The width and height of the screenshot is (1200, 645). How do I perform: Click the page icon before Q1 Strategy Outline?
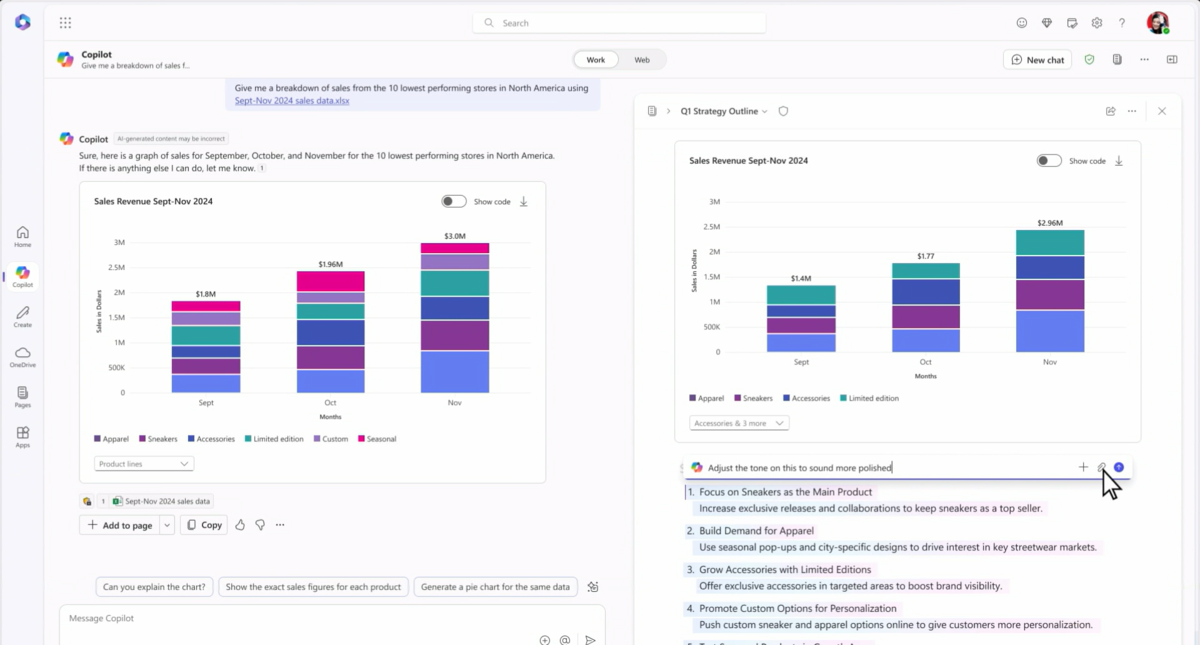(652, 111)
